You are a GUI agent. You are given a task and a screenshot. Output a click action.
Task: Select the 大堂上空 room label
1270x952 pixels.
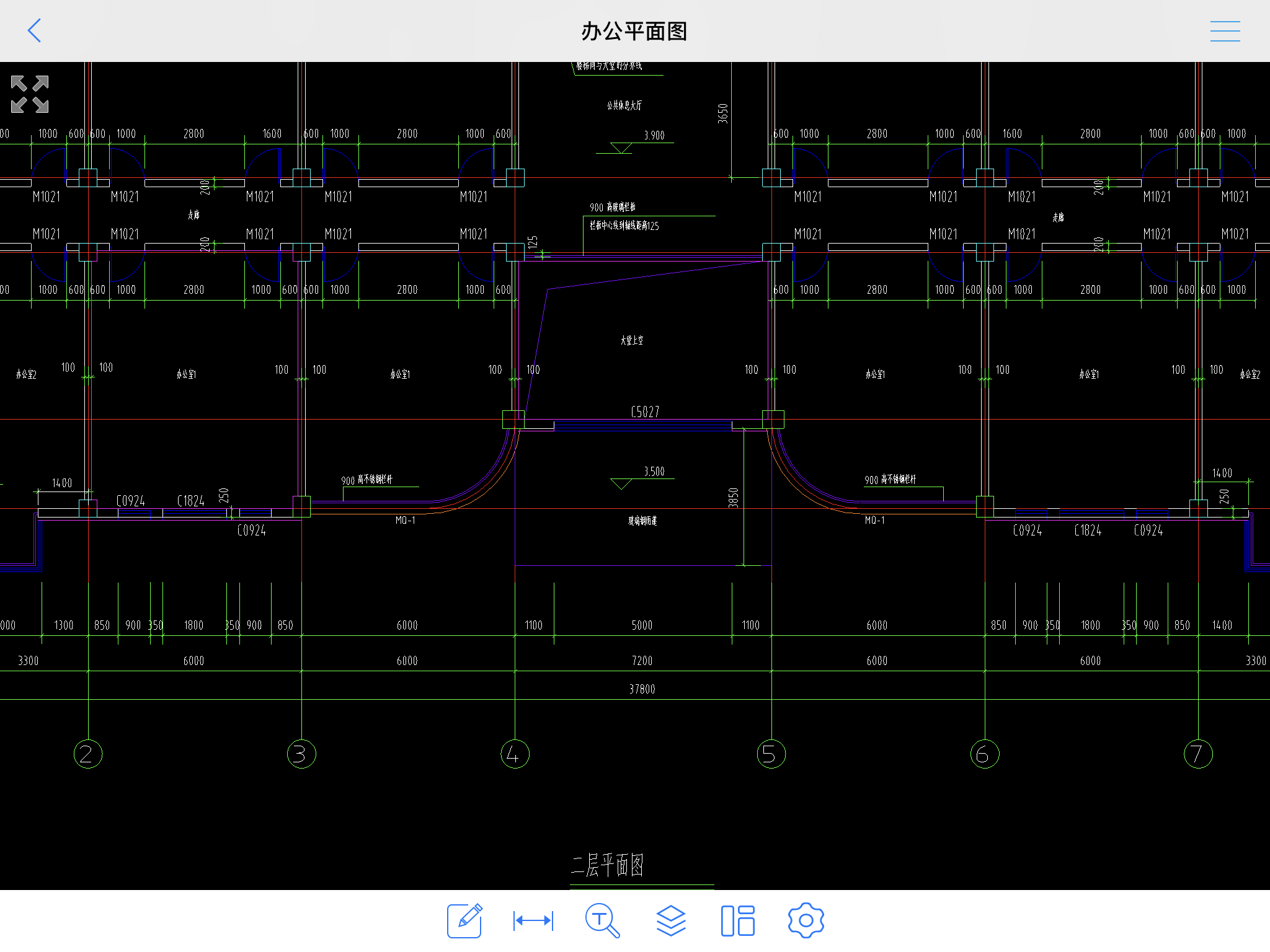[x=632, y=340]
